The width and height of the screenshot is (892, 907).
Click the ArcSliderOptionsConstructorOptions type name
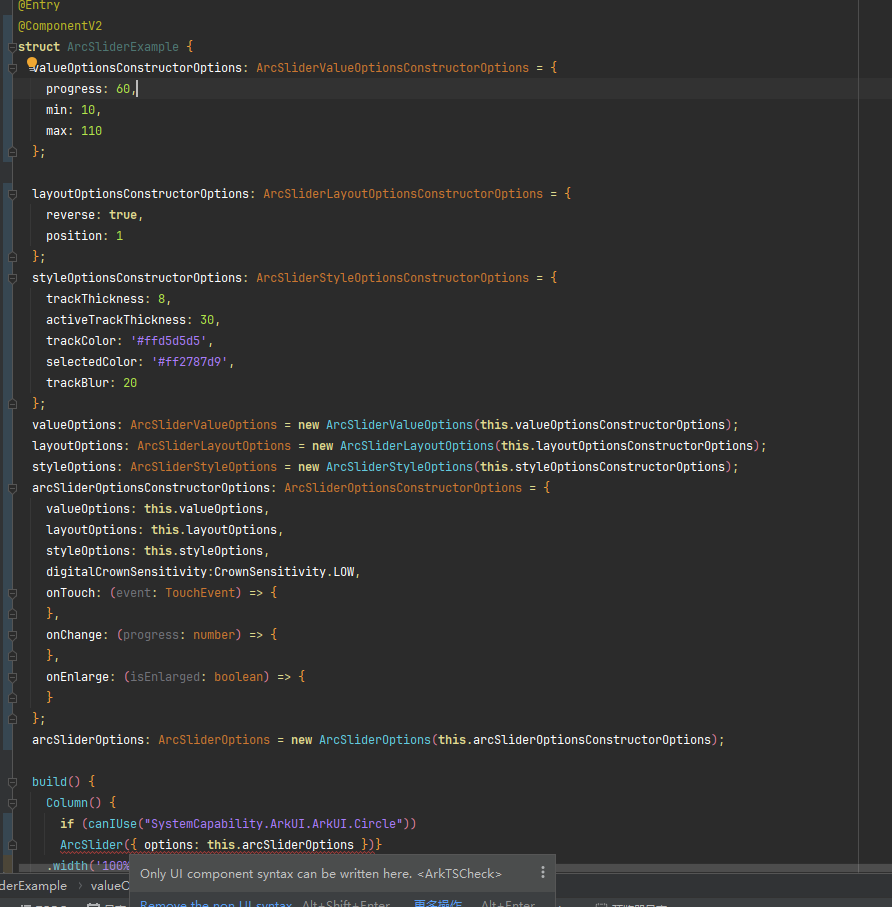(403, 488)
